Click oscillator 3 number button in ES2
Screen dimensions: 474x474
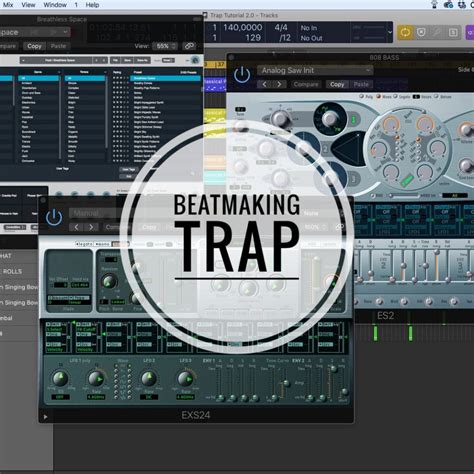(354, 179)
